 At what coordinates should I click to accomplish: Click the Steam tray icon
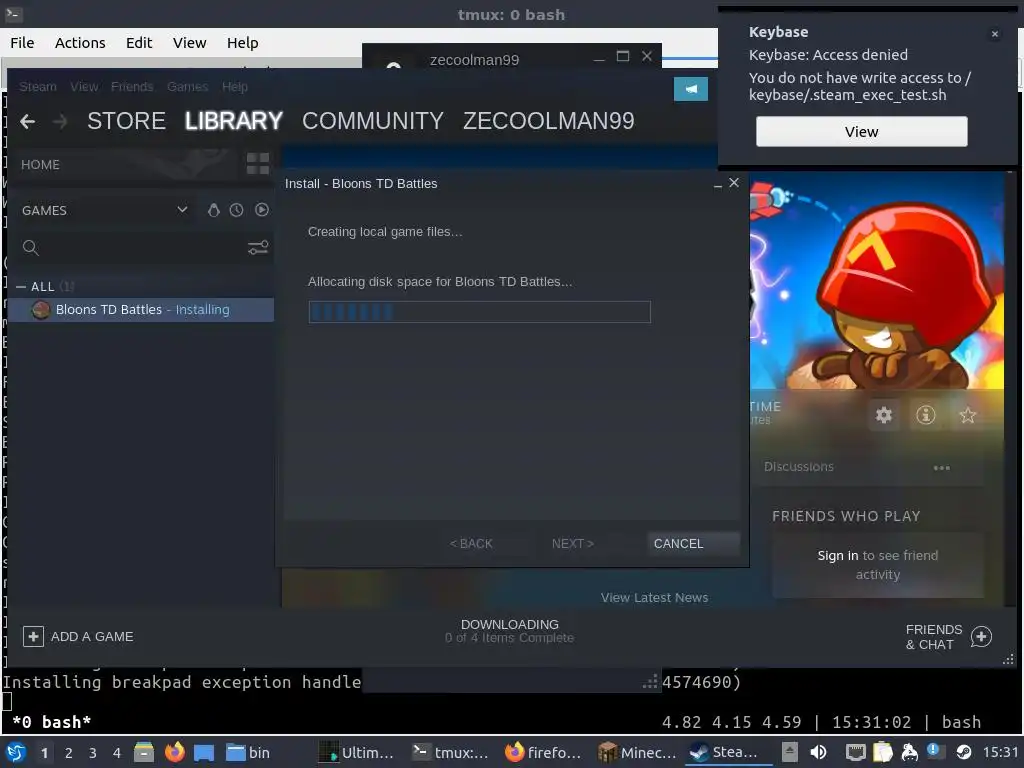[x=963, y=752]
